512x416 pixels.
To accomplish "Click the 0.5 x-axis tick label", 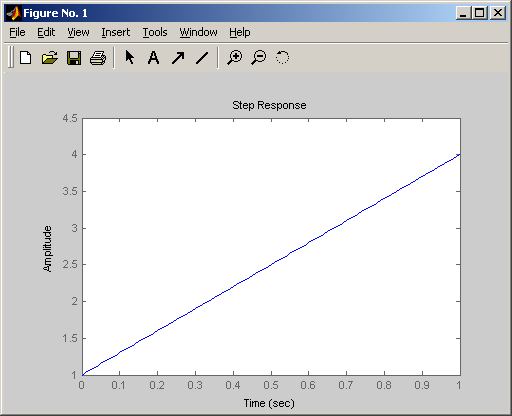I will 271,386.
